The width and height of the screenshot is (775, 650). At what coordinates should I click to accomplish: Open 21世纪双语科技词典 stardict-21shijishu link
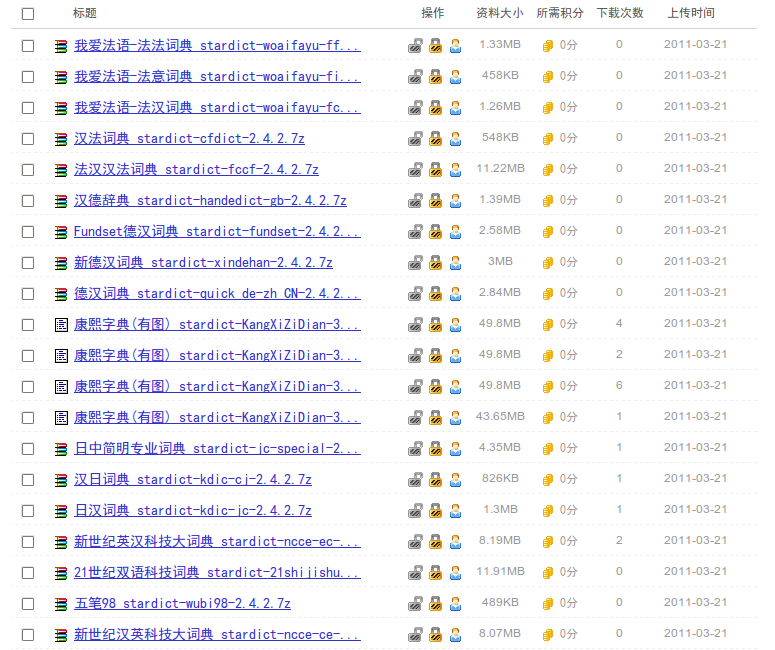click(217, 573)
